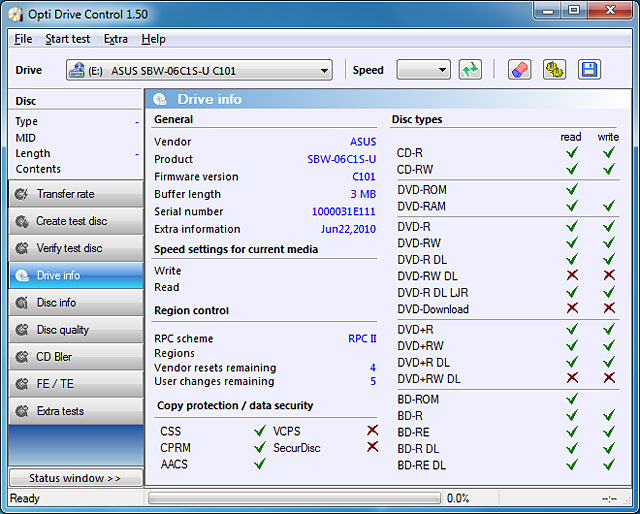The width and height of the screenshot is (640, 514).
Task: Click the VCPS red cross mark
Action: pos(372,430)
